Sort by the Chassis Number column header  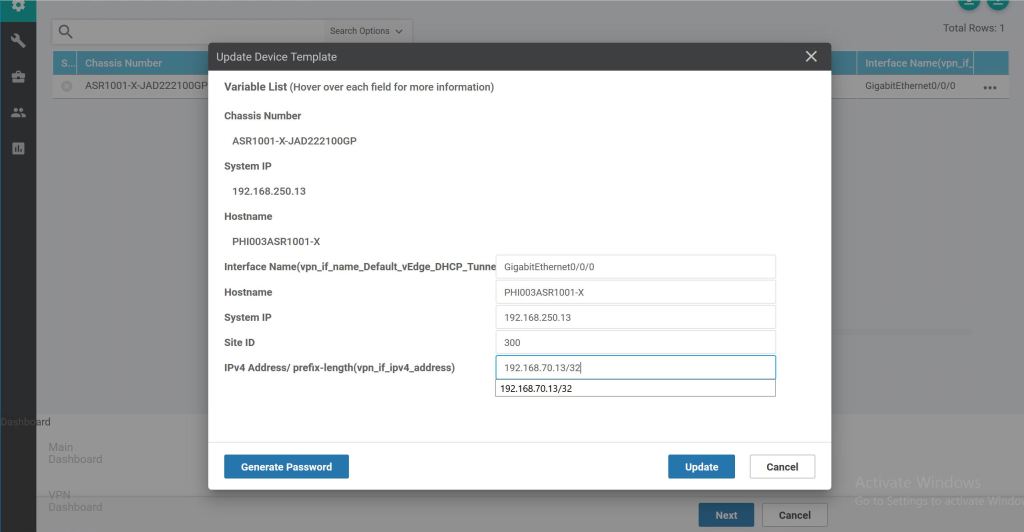124,63
